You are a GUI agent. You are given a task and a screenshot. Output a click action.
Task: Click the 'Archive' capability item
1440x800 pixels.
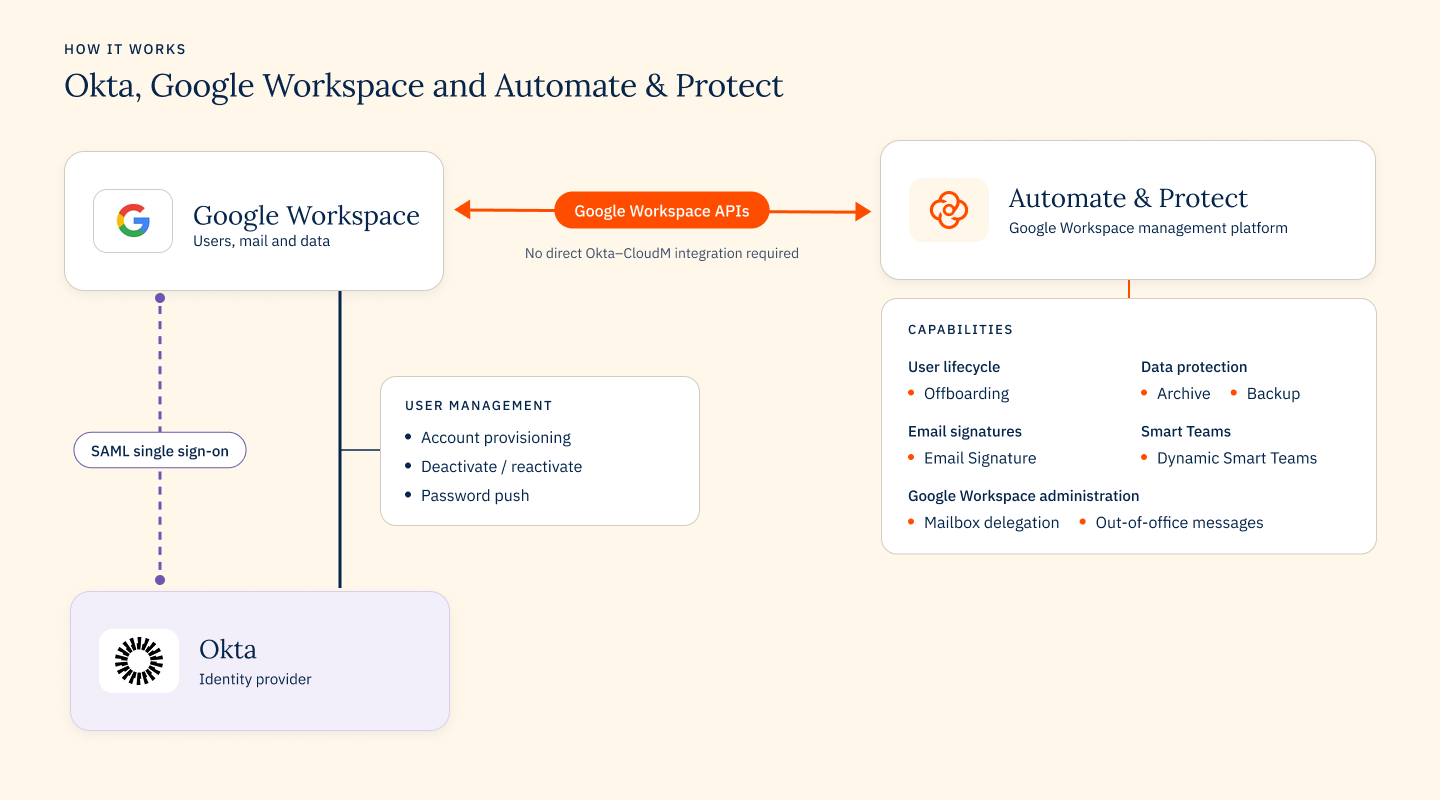tap(1183, 394)
